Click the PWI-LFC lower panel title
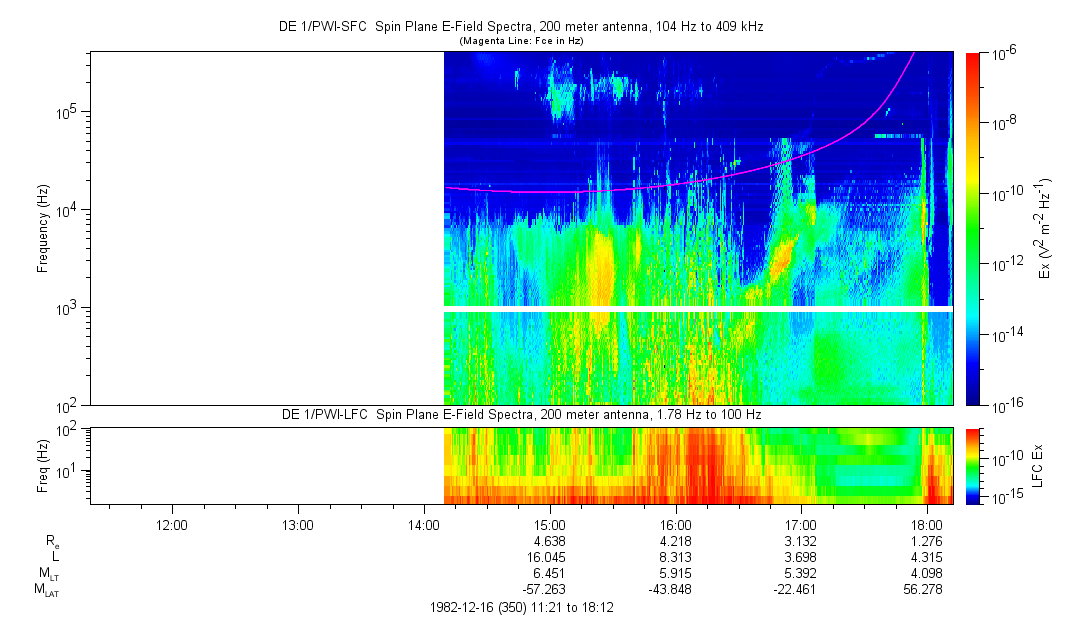The width and height of the screenshot is (1083, 620). pyautogui.click(x=520, y=414)
